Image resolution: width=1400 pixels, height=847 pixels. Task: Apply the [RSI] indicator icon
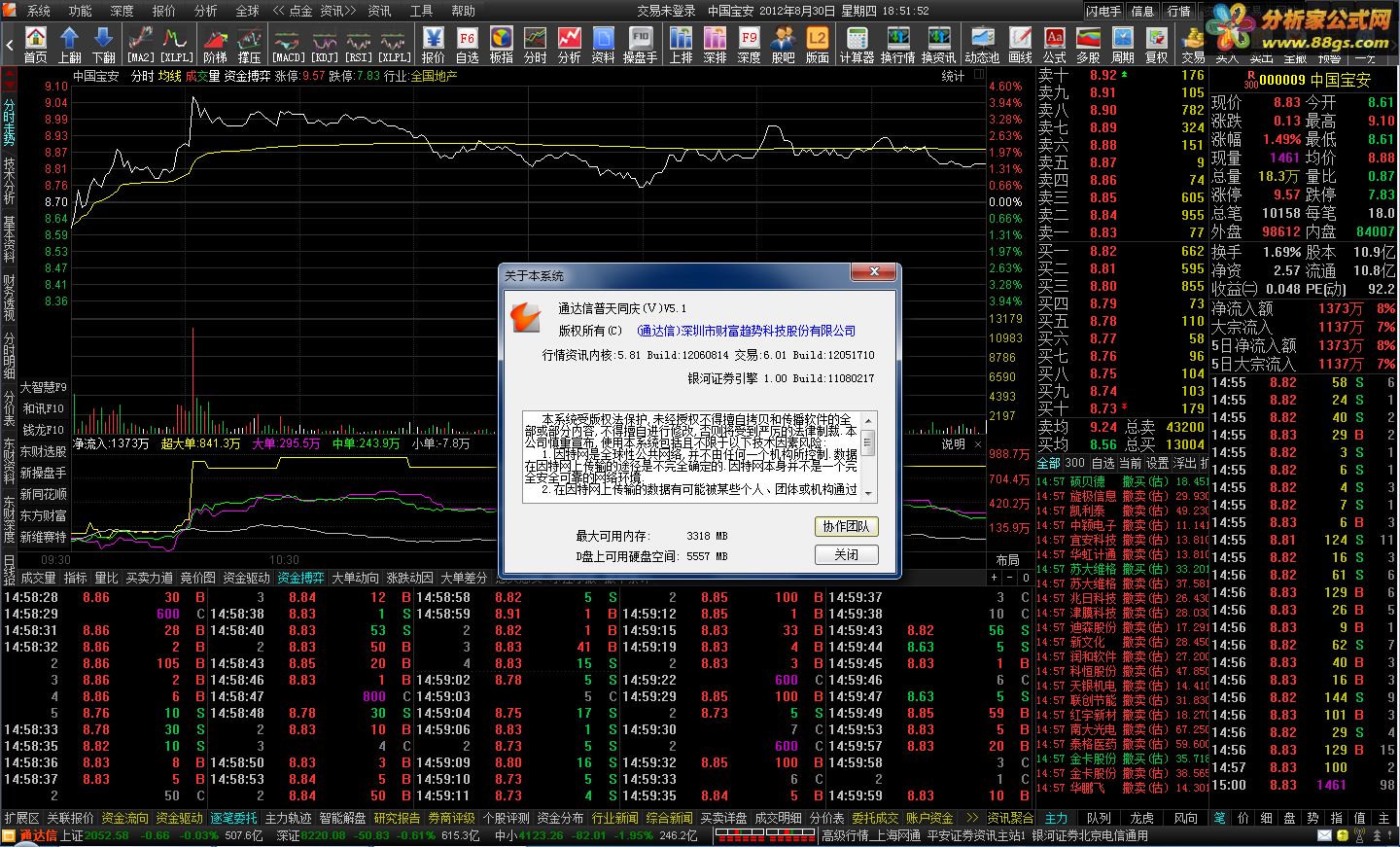coord(360,45)
